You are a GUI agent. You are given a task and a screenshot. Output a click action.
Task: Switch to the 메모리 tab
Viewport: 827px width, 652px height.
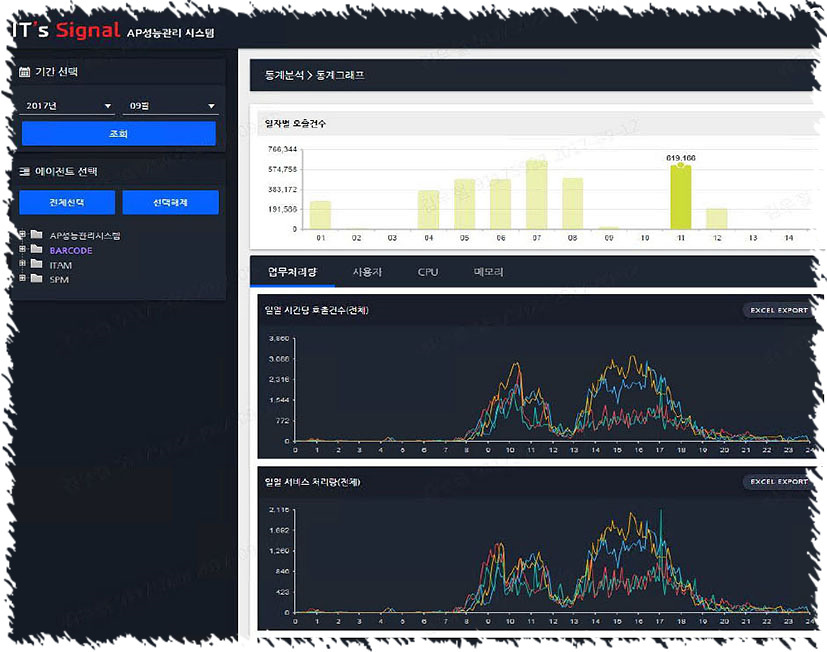(488, 272)
